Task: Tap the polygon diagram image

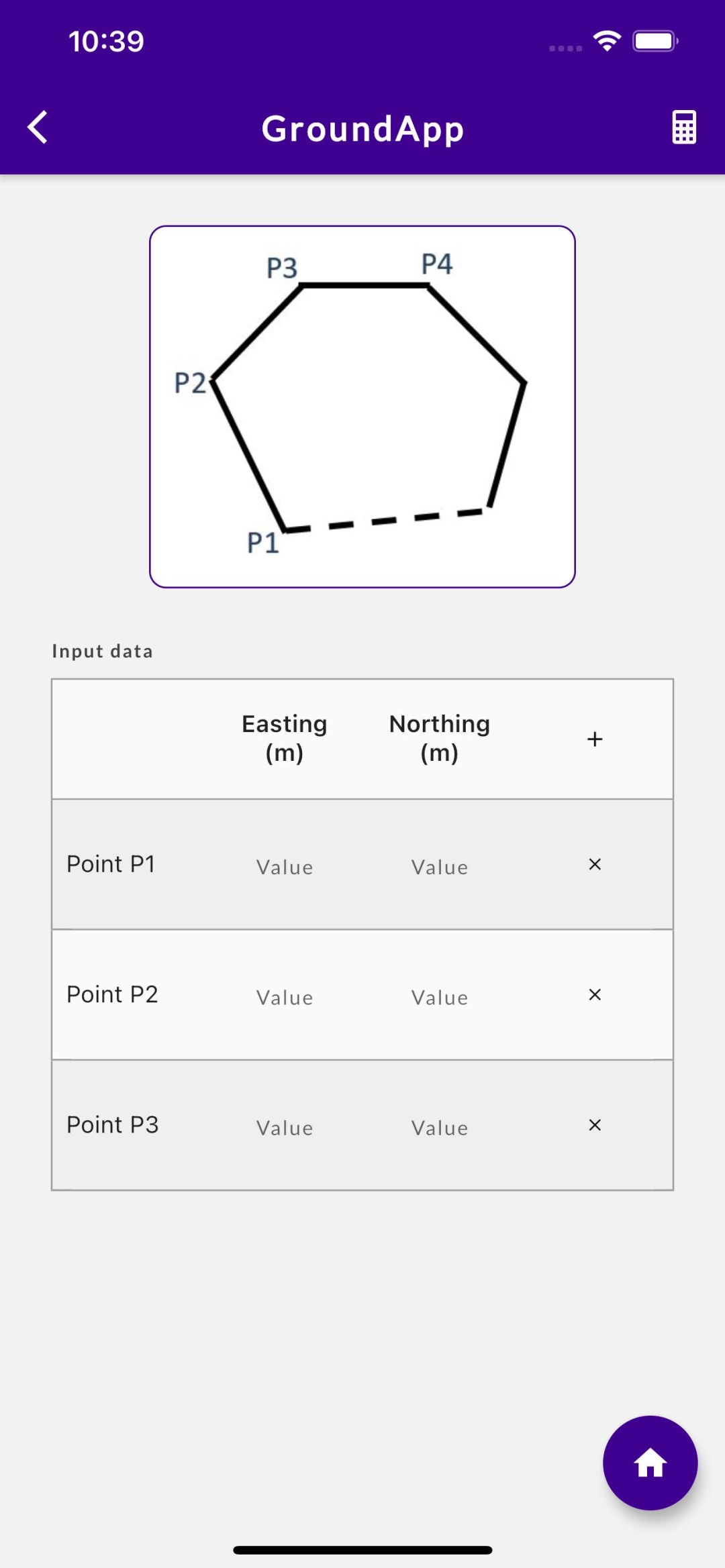Action: 362,407
